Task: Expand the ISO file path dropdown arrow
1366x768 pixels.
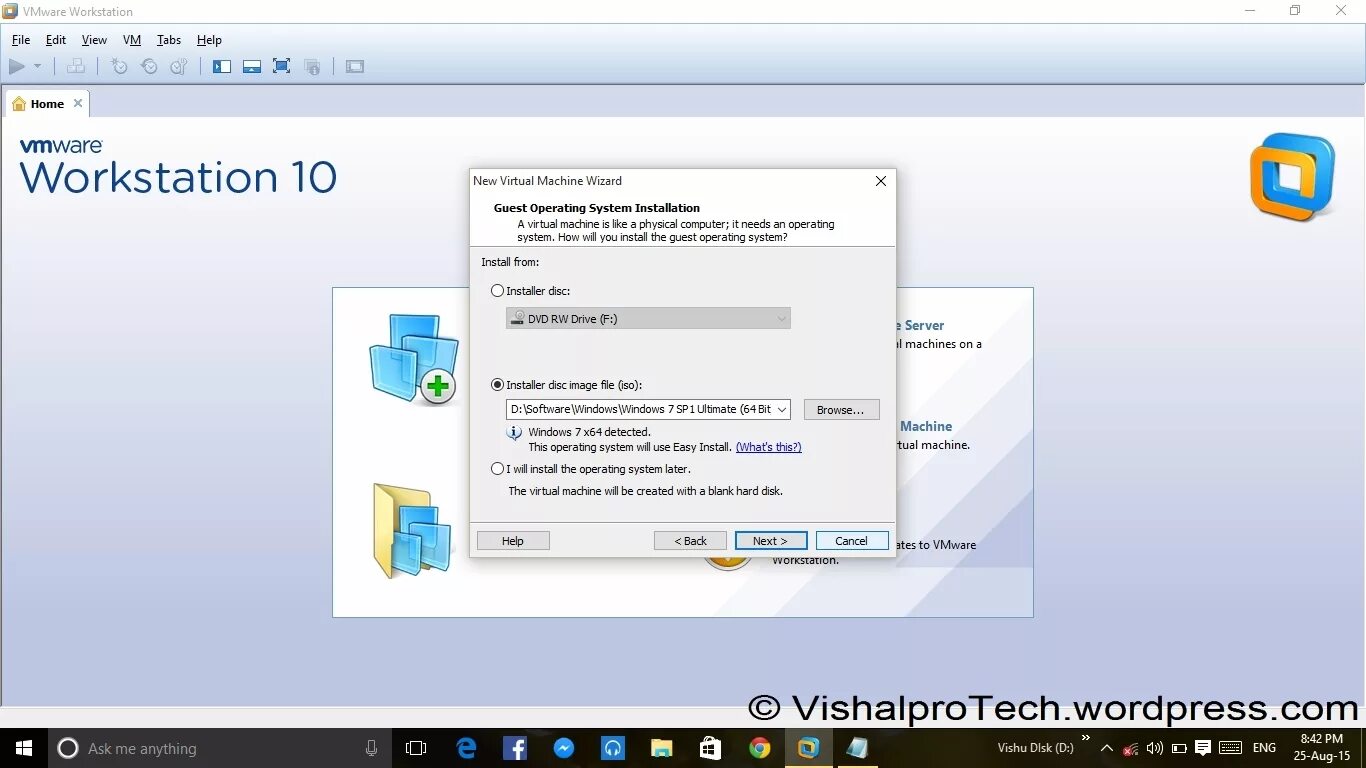Action: (x=781, y=409)
